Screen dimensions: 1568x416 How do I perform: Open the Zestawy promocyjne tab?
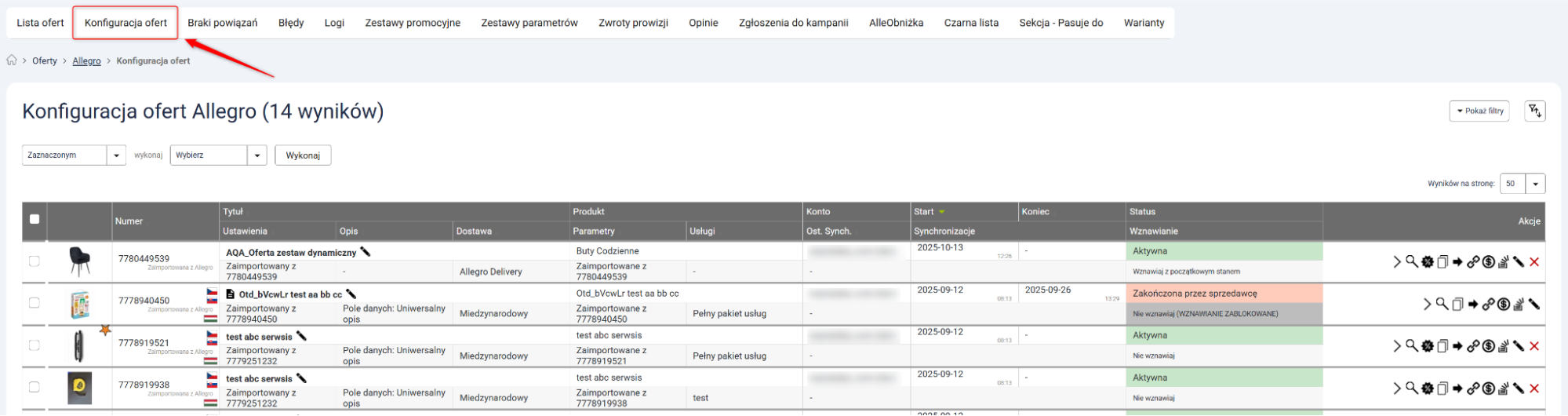click(x=413, y=23)
